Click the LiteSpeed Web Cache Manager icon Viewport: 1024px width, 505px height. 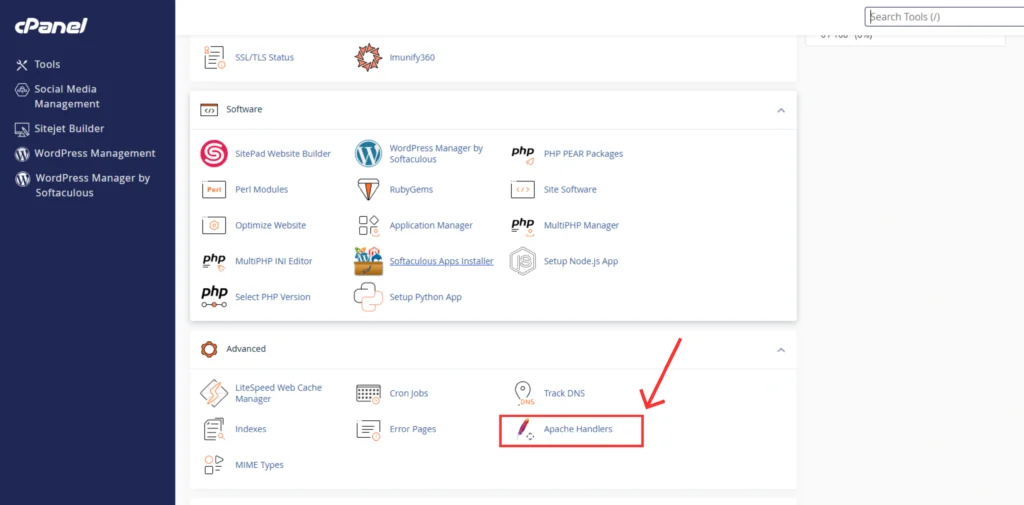pyautogui.click(x=214, y=393)
